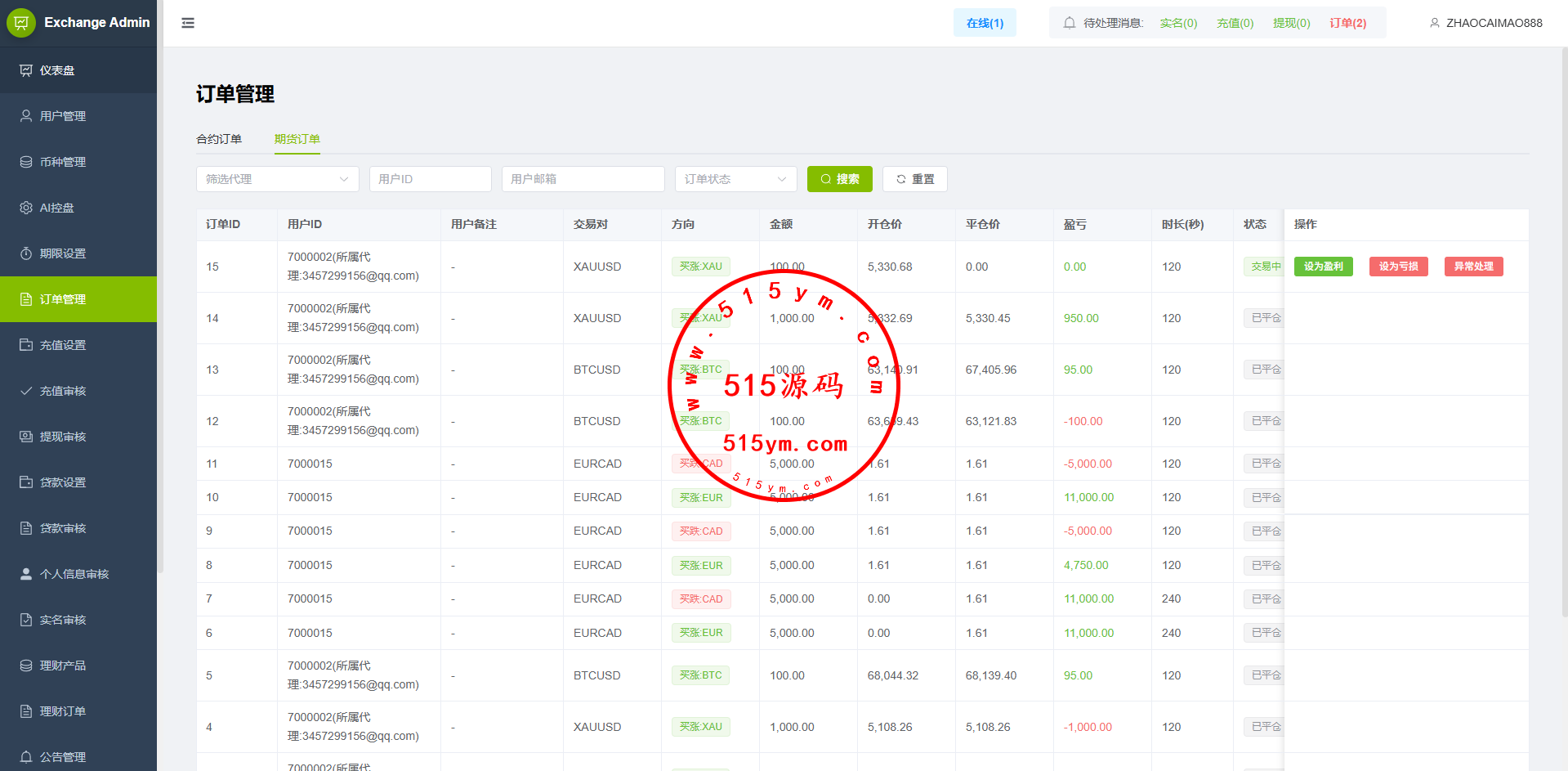The image size is (1568, 771).
Task: Select the 期货订单 tab
Action: (x=297, y=139)
